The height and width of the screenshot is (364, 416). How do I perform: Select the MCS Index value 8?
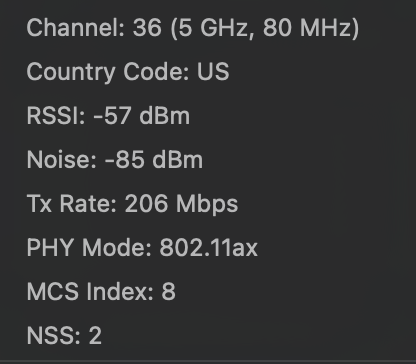(169, 292)
